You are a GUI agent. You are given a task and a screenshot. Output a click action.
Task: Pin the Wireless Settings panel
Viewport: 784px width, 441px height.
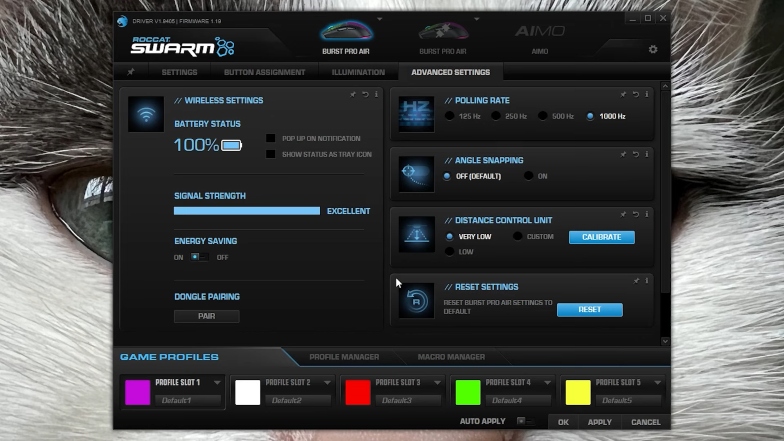point(353,94)
